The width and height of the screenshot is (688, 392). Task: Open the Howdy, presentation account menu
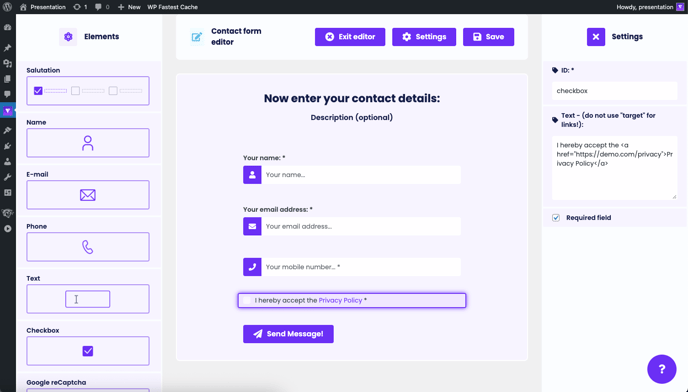[x=650, y=7]
